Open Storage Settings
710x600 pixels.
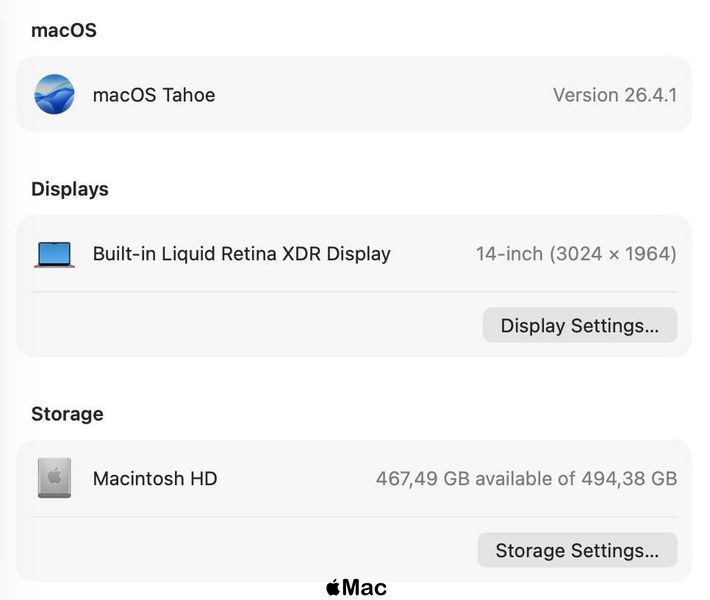[577, 550]
